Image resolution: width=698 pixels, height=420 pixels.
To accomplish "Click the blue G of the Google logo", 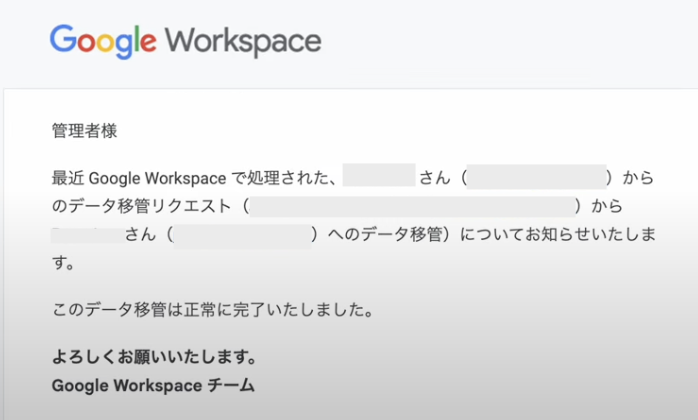I will pos(62,41).
